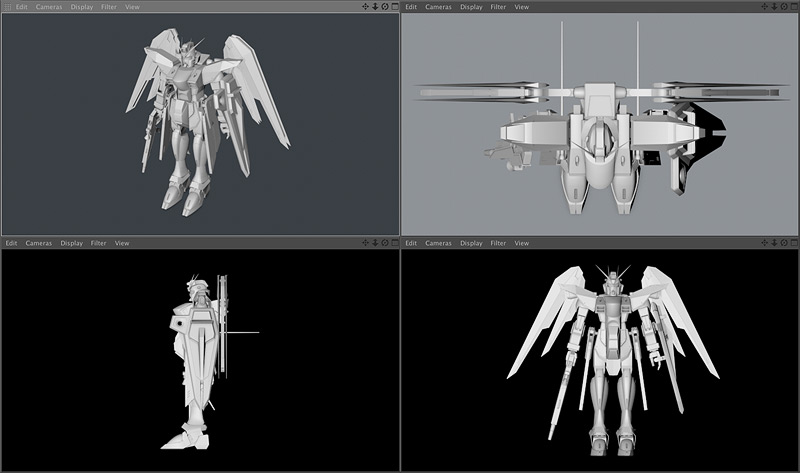Open the Cameras menu in the bottom-left viewport
The width and height of the screenshot is (800, 473).
pos(39,243)
